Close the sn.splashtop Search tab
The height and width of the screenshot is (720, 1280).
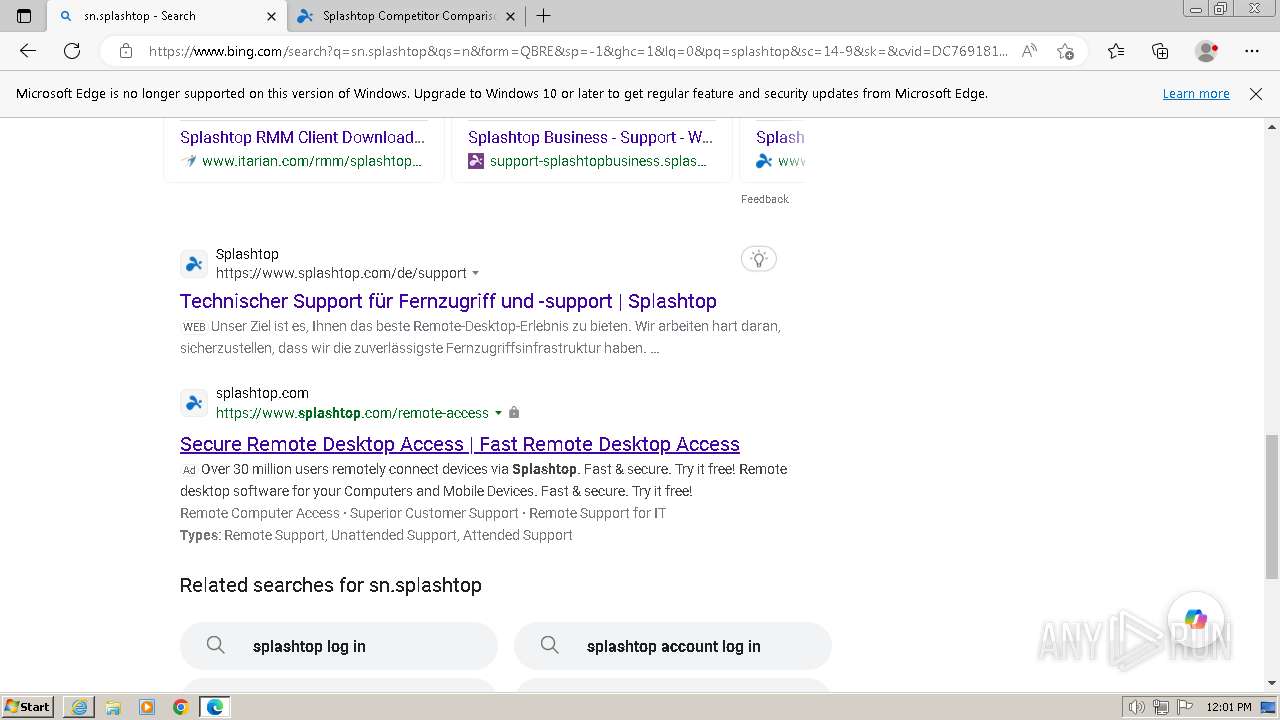tap(271, 16)
